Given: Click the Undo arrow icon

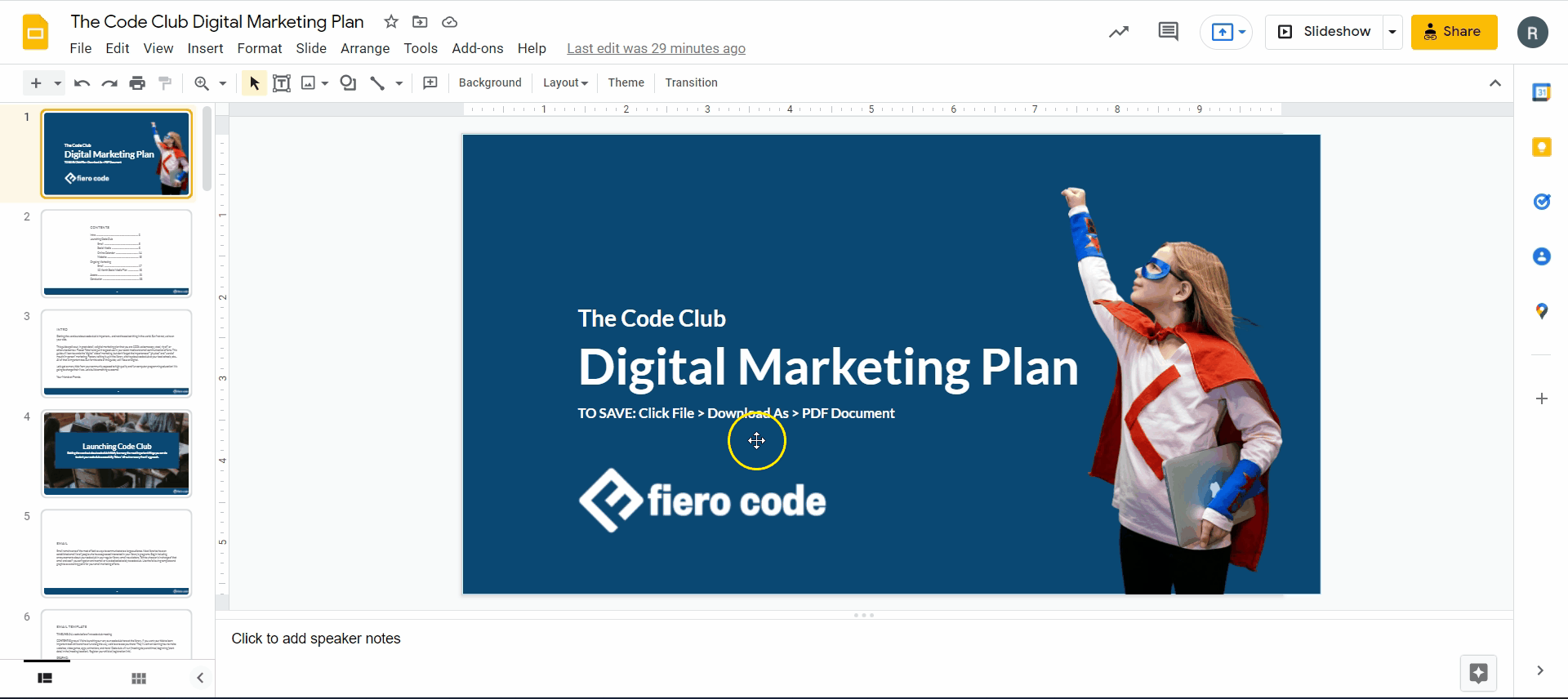Looking at the screenshot, I should coord(82,82).
